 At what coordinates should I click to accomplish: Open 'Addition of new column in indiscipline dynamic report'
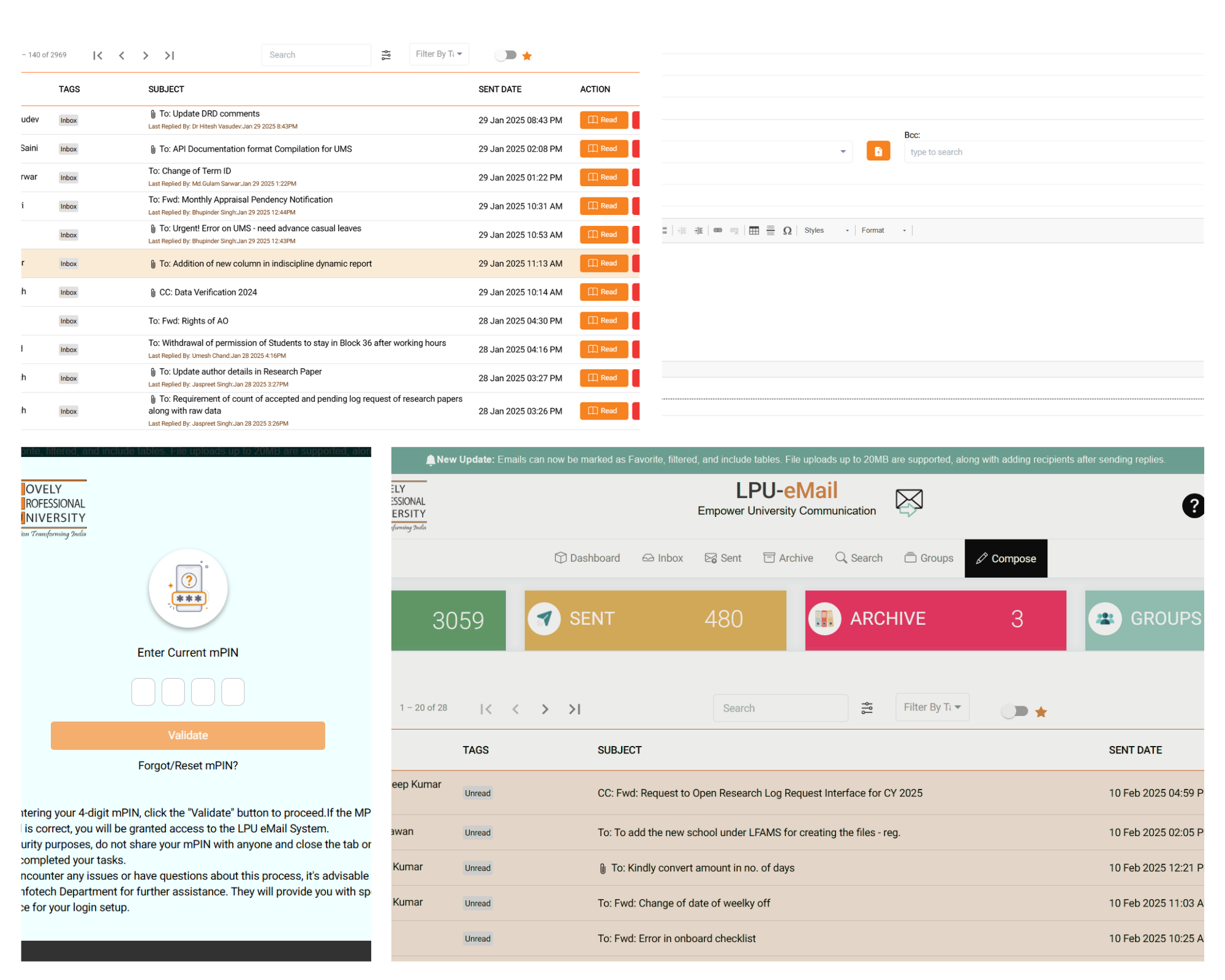265,264
